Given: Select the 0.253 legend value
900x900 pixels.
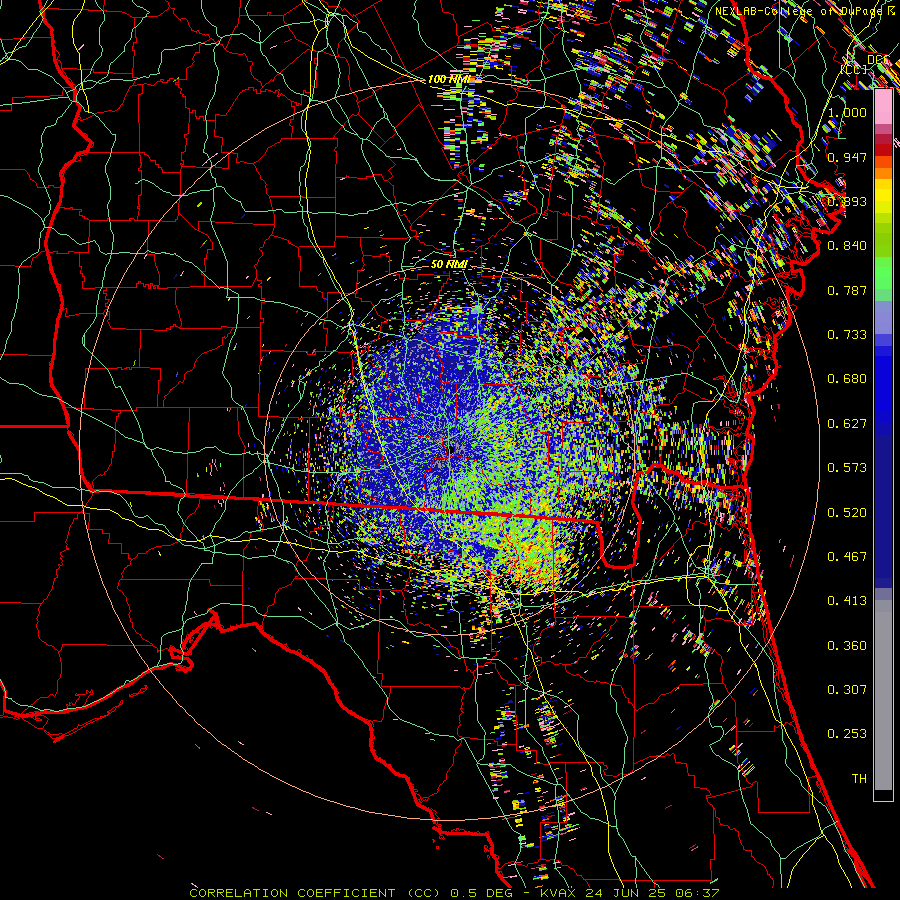Looking at the screenshot, I should click(x=847, y=734).
